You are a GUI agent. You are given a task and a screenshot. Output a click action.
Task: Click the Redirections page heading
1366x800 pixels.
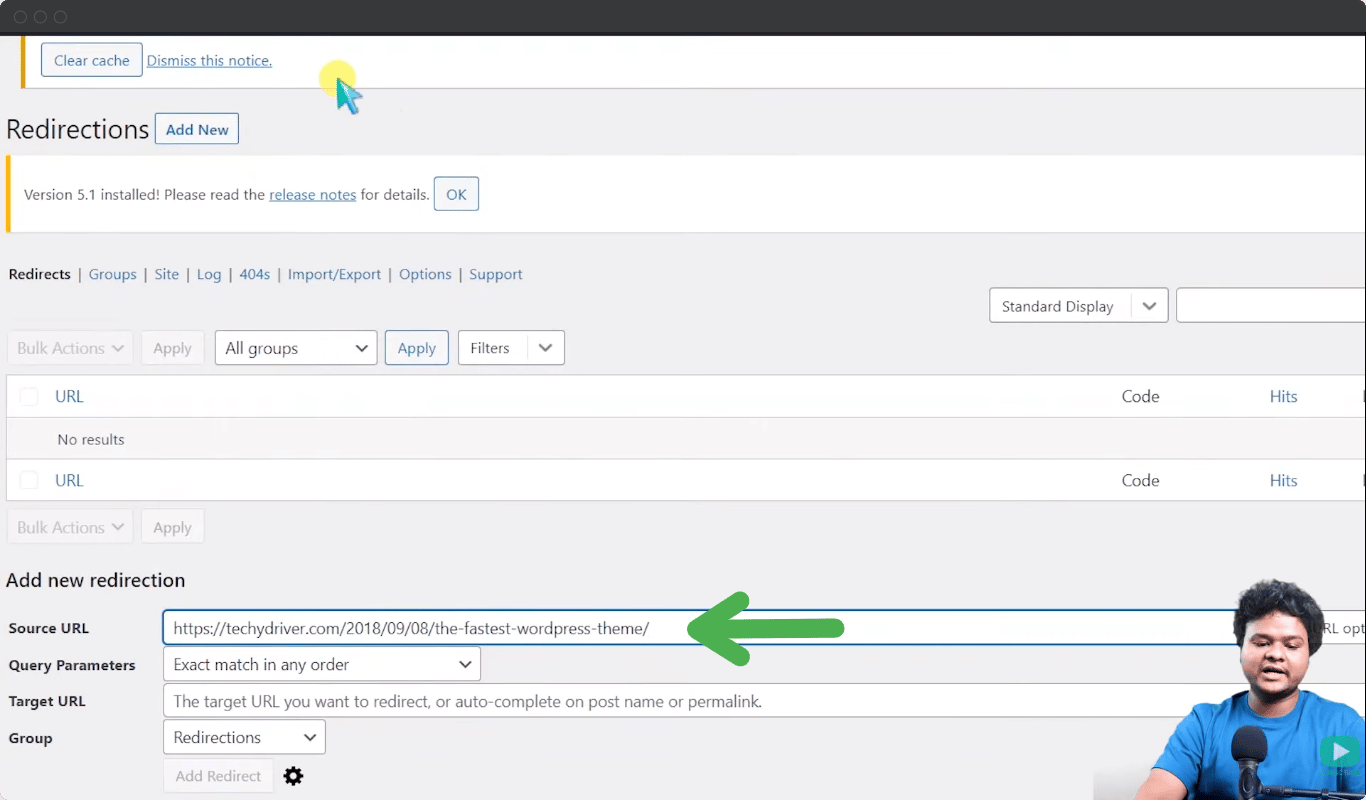[x=78, y=129]
